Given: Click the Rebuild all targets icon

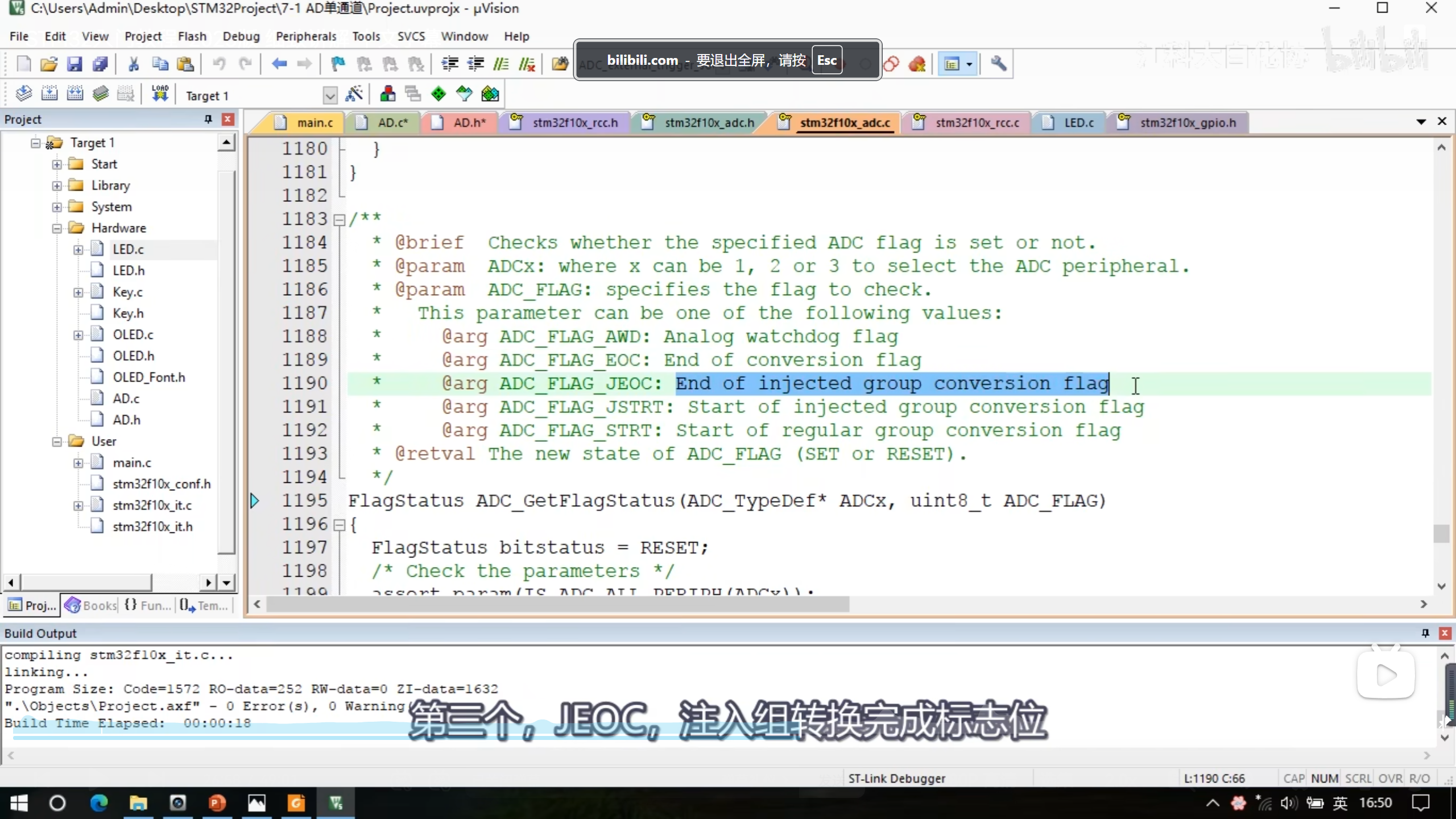Looking at the screenshot, I should (75, 94).
